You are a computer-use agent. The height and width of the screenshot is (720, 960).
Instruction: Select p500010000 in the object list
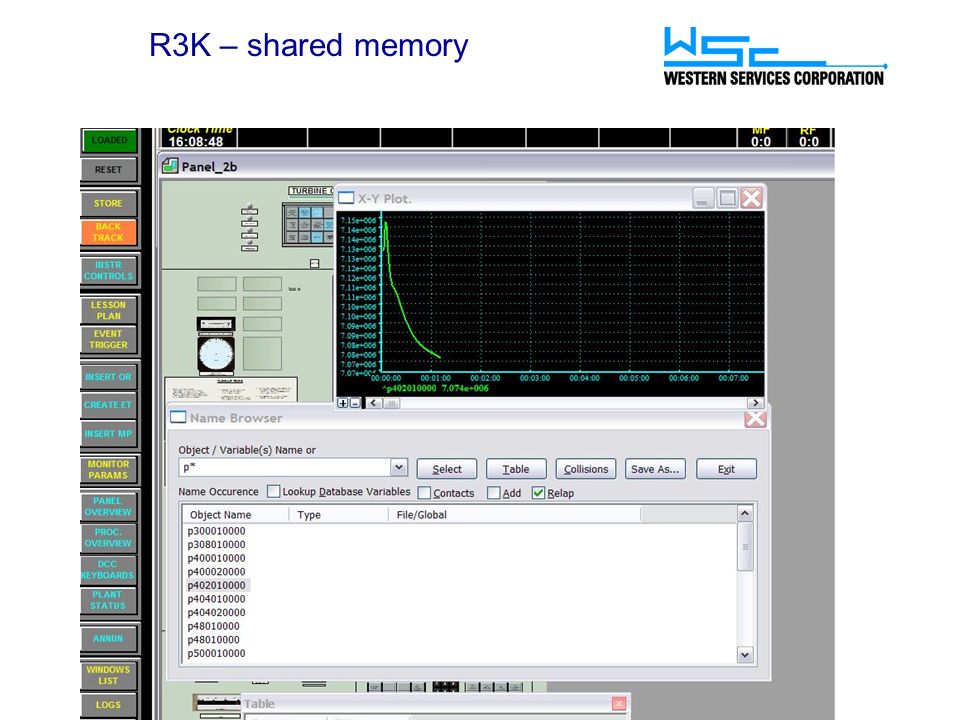pyautogui.click(x=216, y=653)
